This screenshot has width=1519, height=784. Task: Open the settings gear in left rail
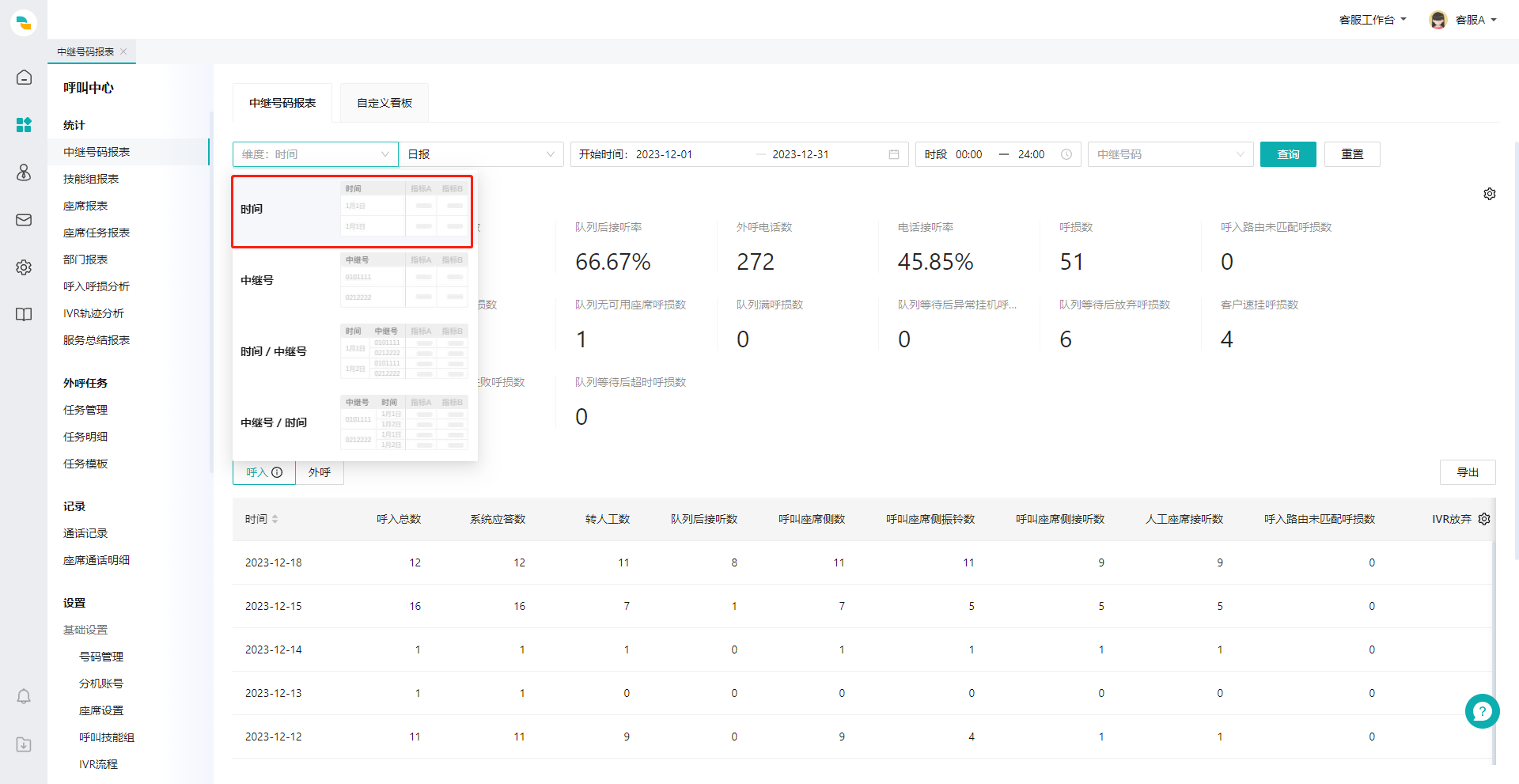click(24, 267)
